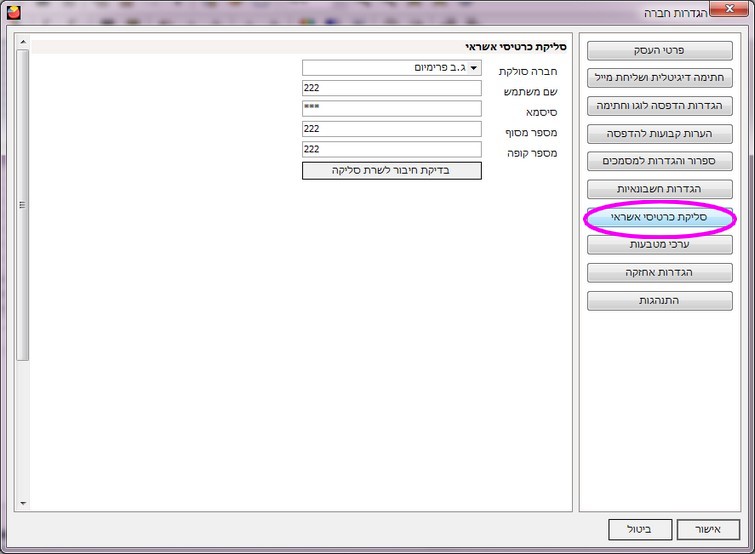This screenshot has width=755, height=554.
Task: Switch to הגדרות חשבונאיות section
Action: tap(659, 189)
